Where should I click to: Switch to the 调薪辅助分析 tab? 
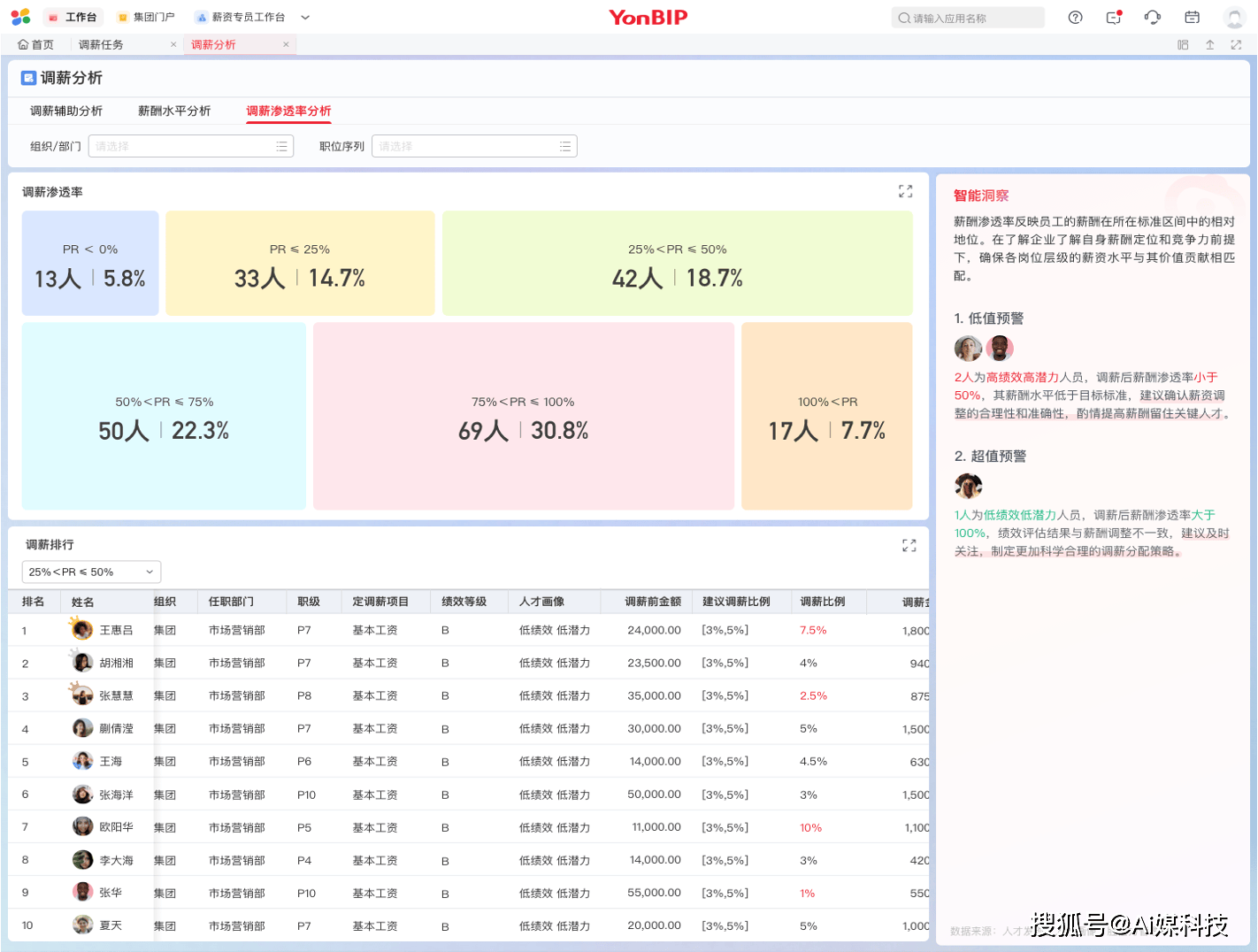[66, 111]
